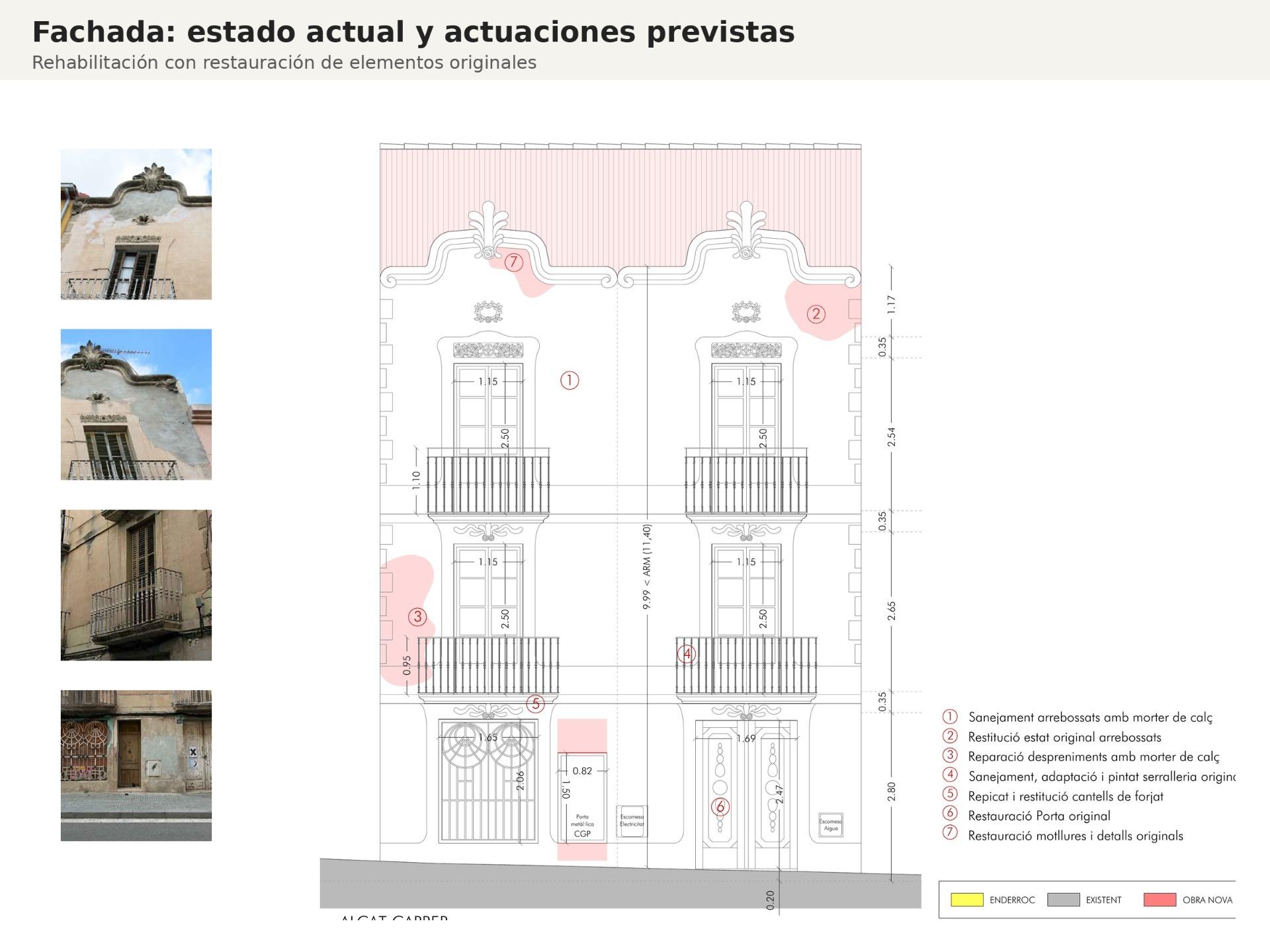The width and height of the screenshot is (1270, 952).
Task: Click the 'Escomesa Electricitat' box
Action: point(632,821)
